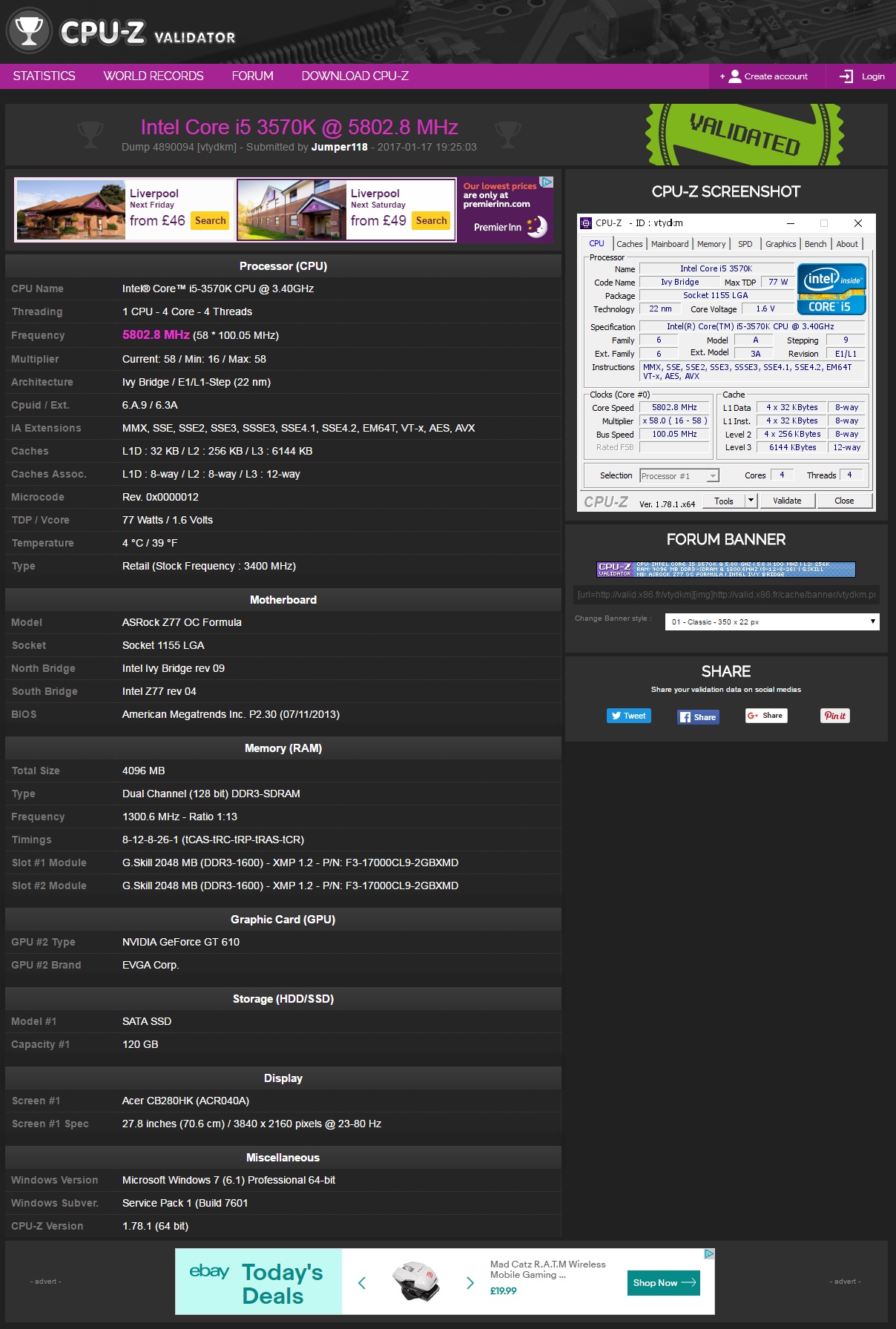Click the next arrow in eBay deals ad
Screen dimensions: 896x1329
click(x=470, y=1282)
